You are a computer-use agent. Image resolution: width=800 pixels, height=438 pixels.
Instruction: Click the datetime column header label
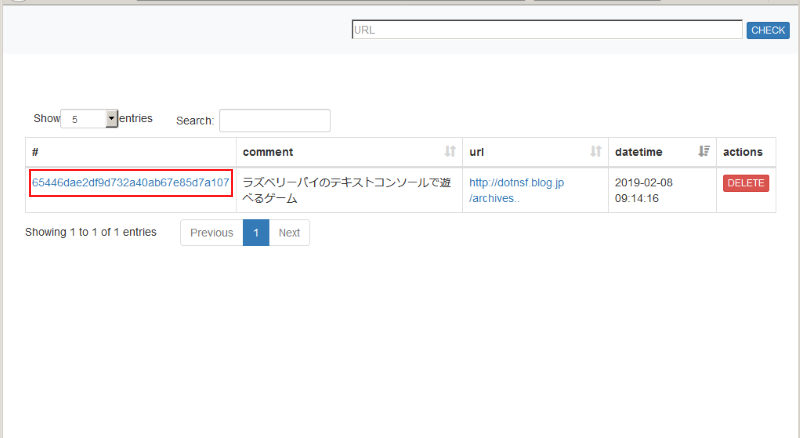(638, 152)
